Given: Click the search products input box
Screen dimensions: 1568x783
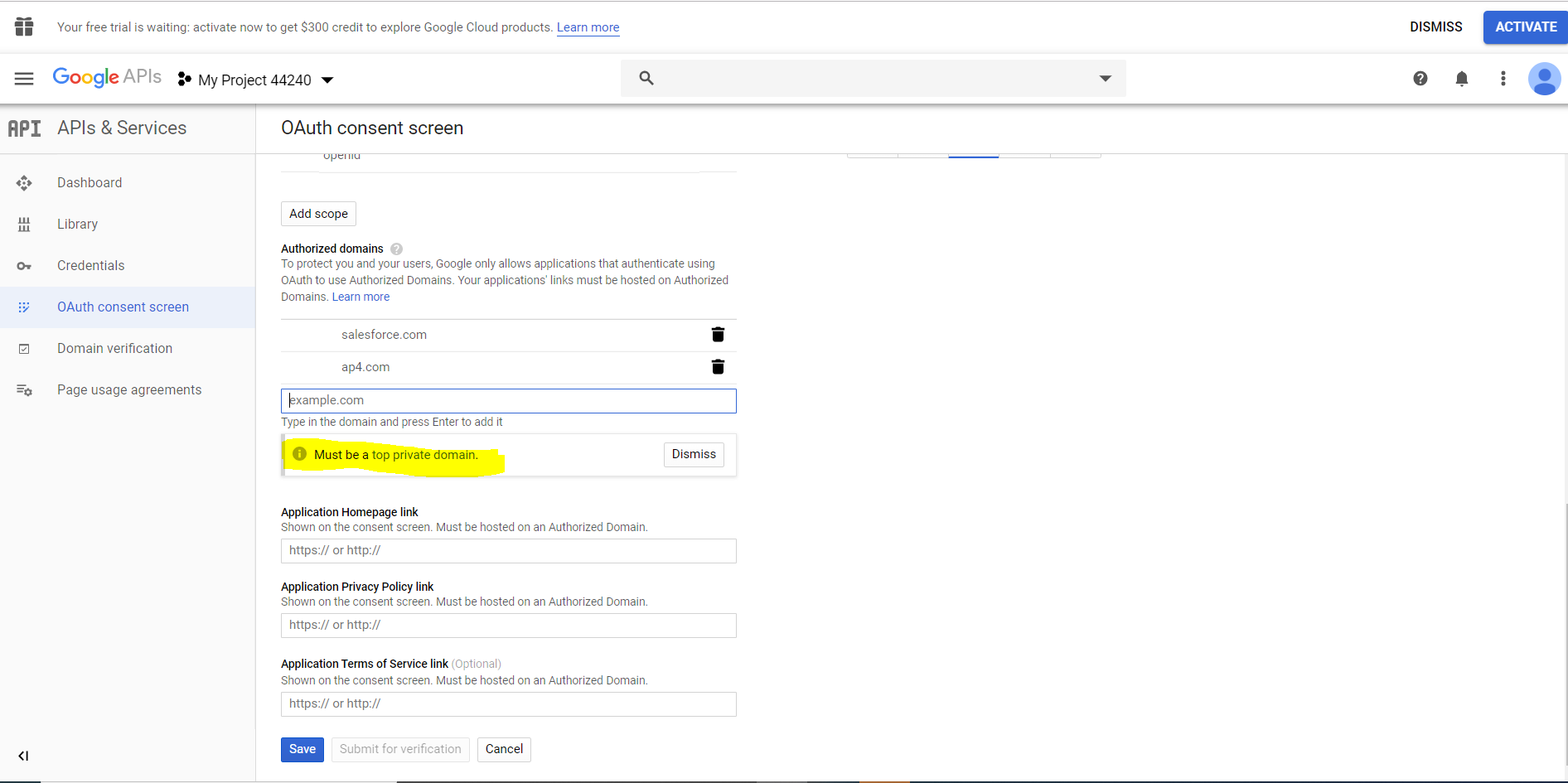Looking at the screenshot, I should pyautogui.click(x=874, y=79).
